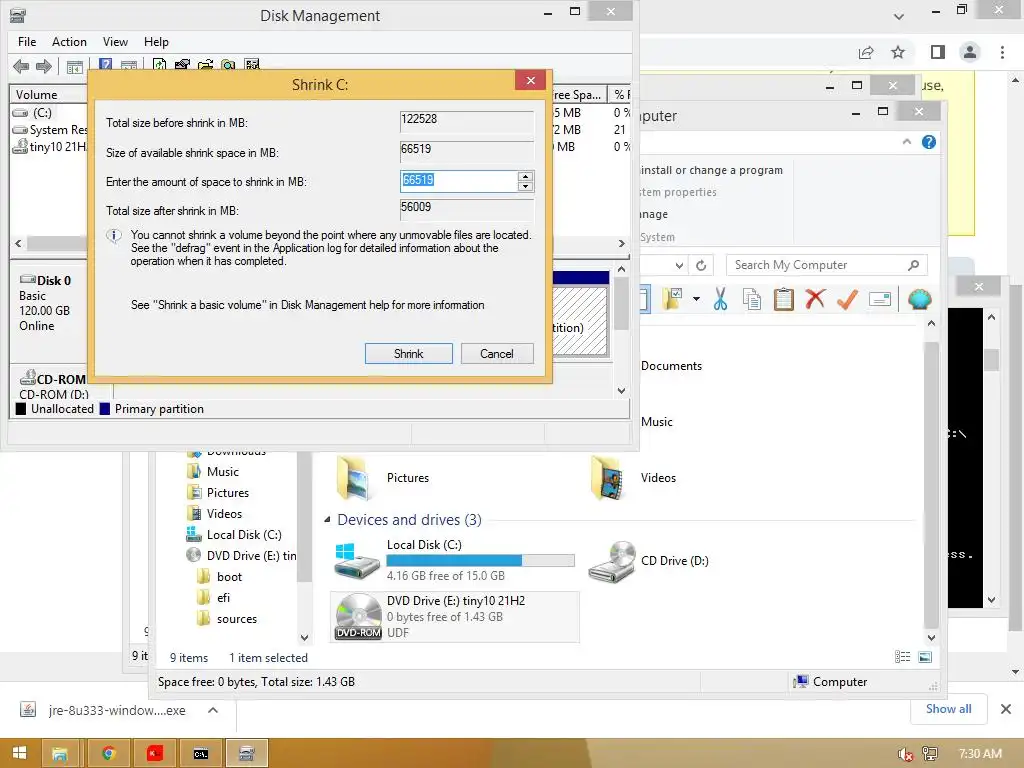Click the Search My Computer field
The height and width of the screenshot is (768, 1024).
(827, 265)
